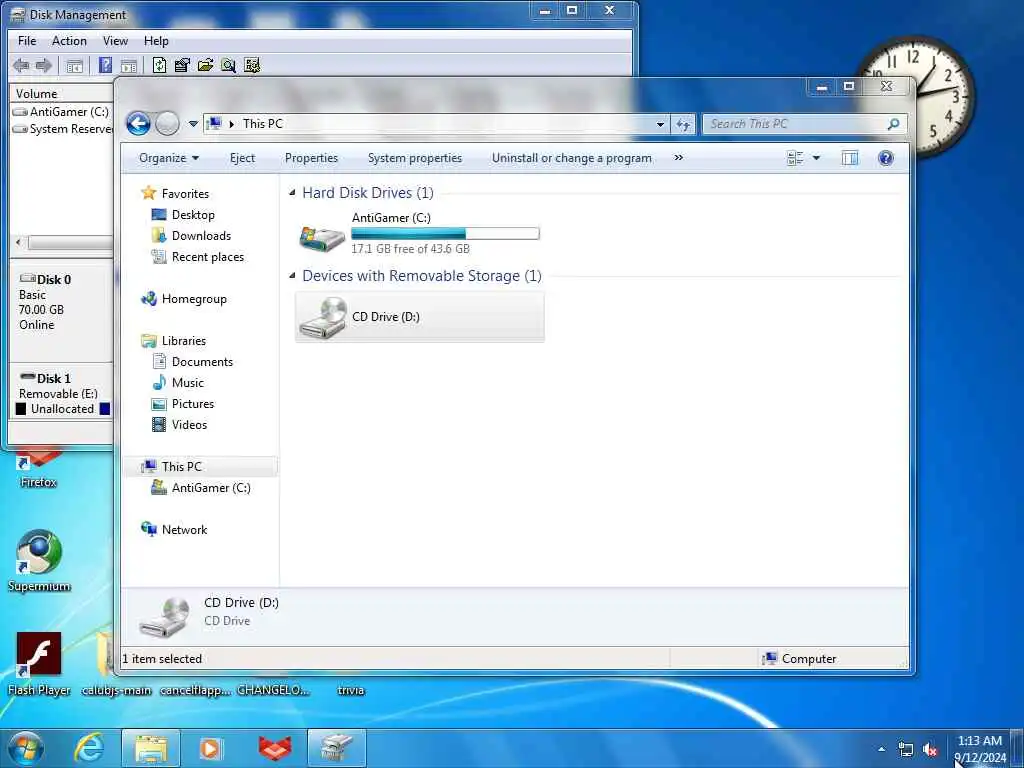Open the Organize dropdown menu
1024x768 pixels.
169,158
